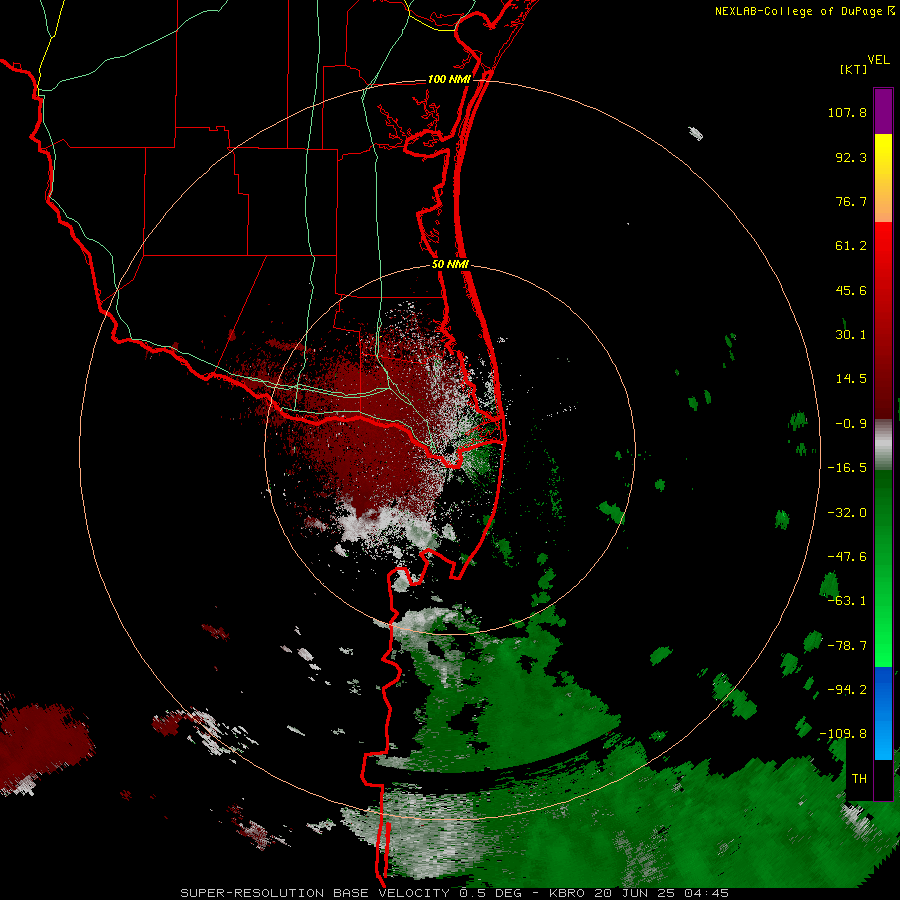Click the -16.5 legend value

tap(847, 468)
